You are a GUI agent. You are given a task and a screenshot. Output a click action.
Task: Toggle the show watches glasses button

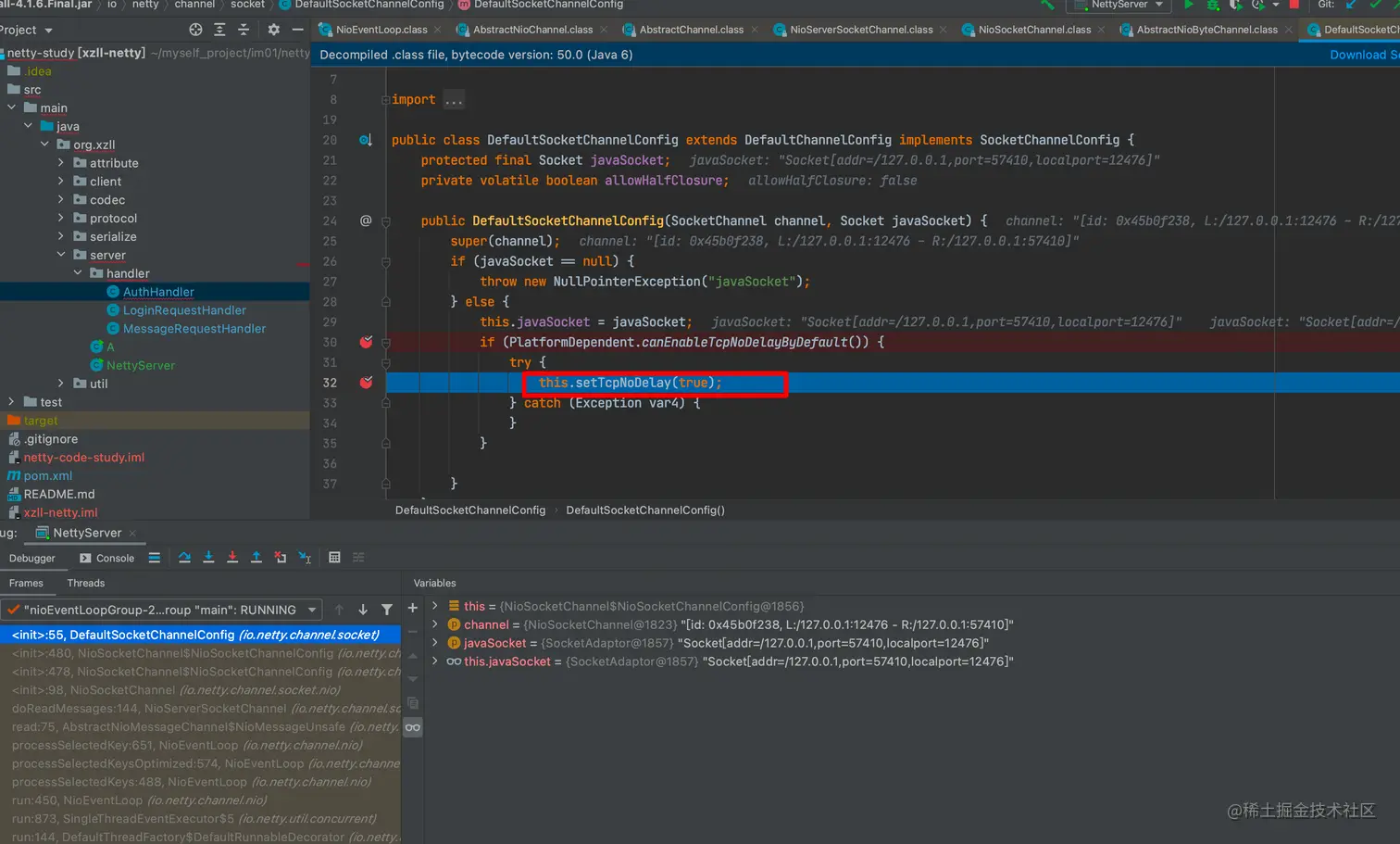tap(413, 727)
